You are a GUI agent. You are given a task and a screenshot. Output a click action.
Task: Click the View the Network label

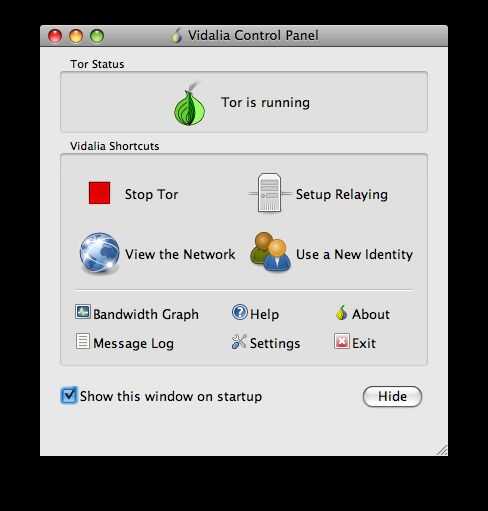click(x=180, y=254)
